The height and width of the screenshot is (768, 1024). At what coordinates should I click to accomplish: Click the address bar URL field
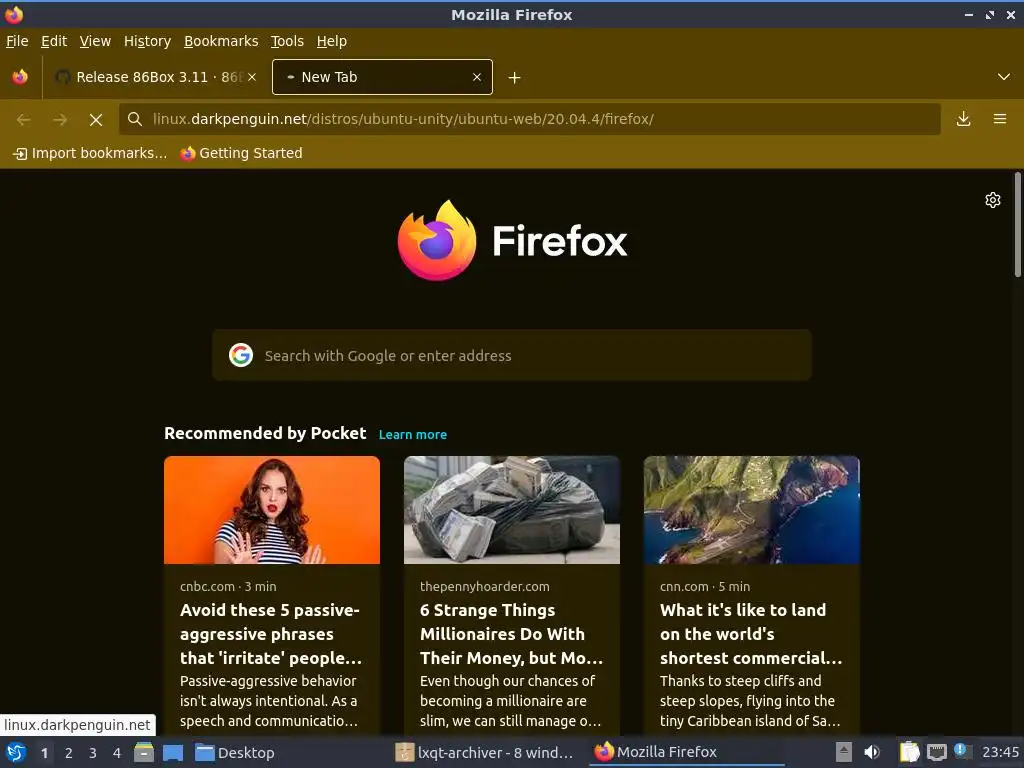click(x=529, y=119)
